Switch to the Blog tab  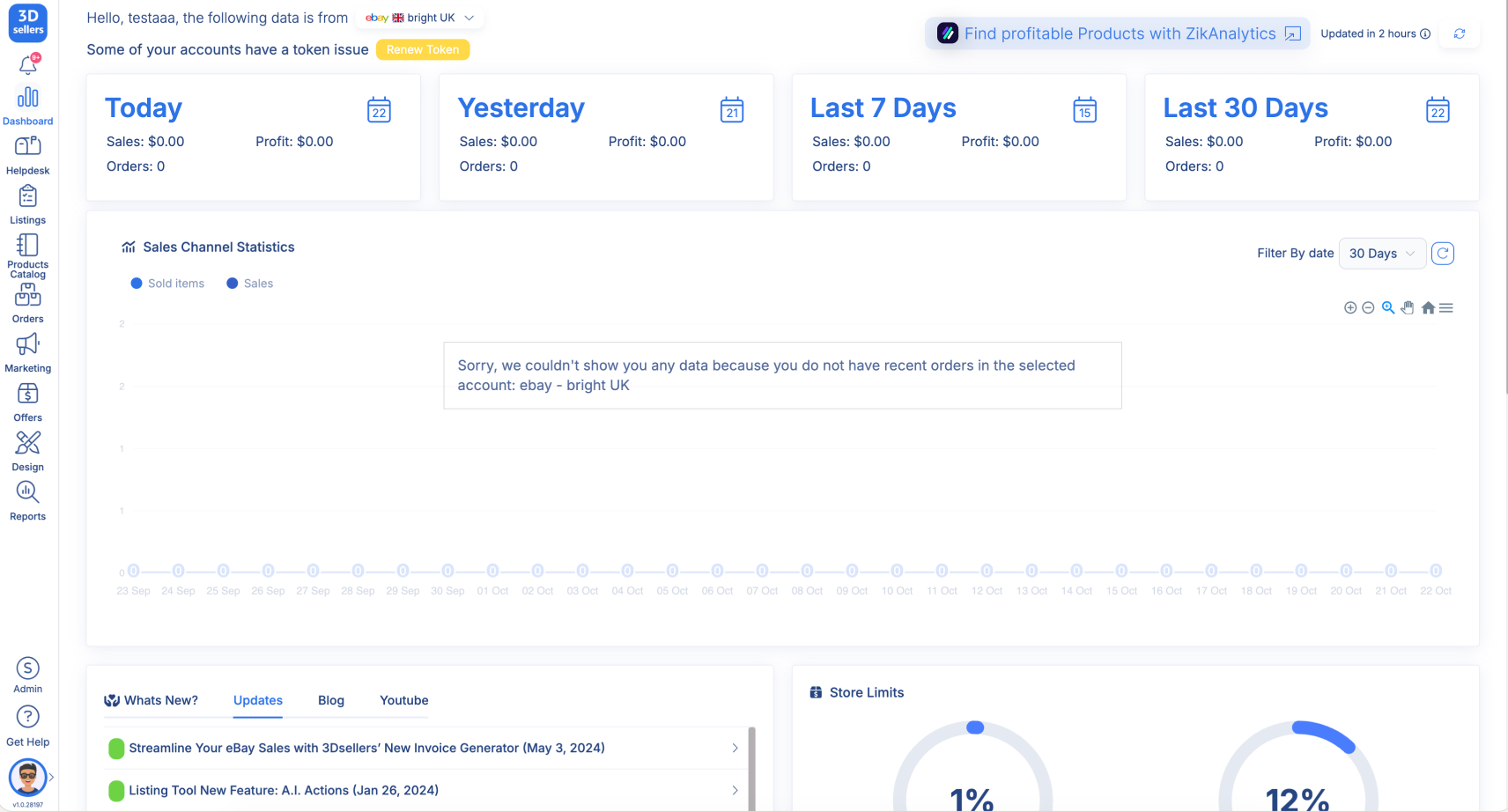click(x=331, y=700)
